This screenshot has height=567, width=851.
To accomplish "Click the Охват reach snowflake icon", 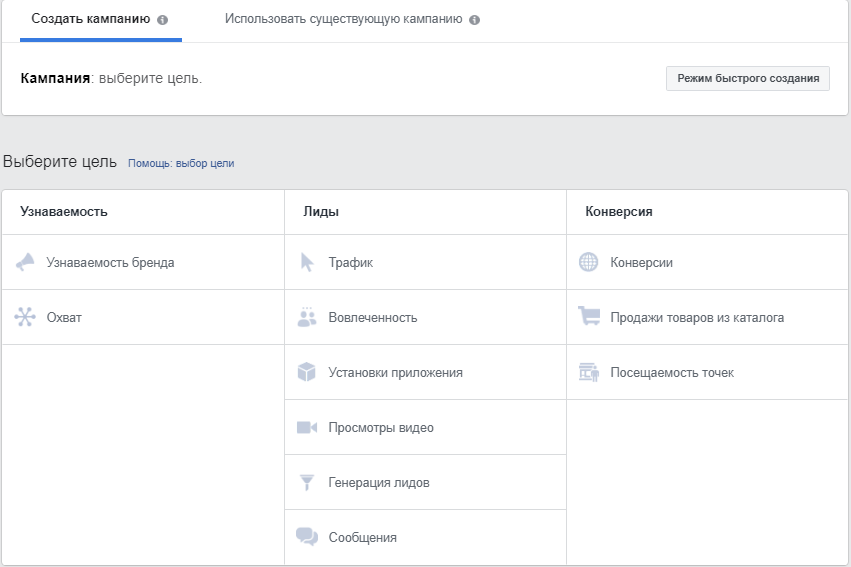I will (25, 317).
